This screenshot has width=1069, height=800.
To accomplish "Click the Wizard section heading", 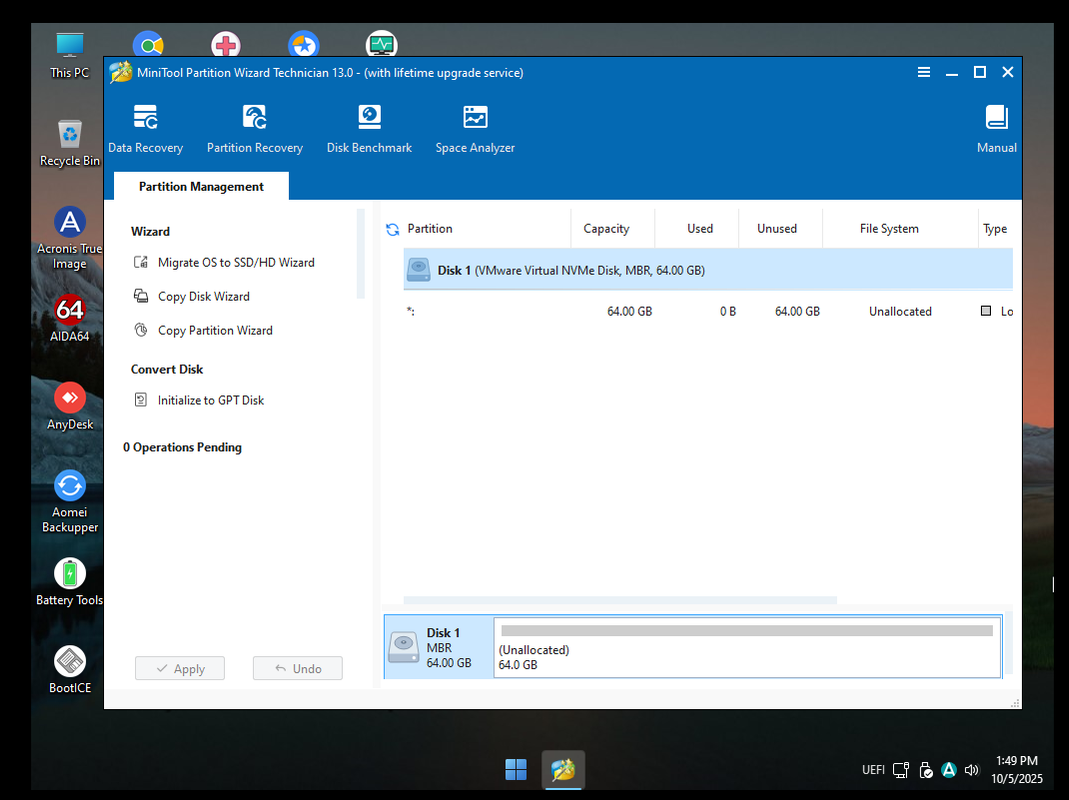I will click(150, 231).
